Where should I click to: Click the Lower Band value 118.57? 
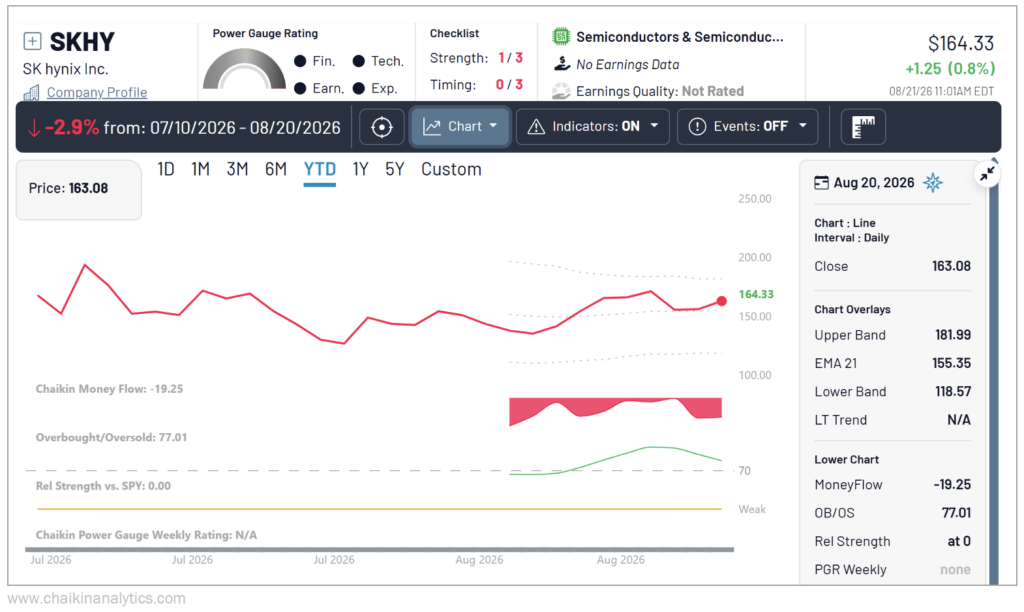tap(953, 392)
